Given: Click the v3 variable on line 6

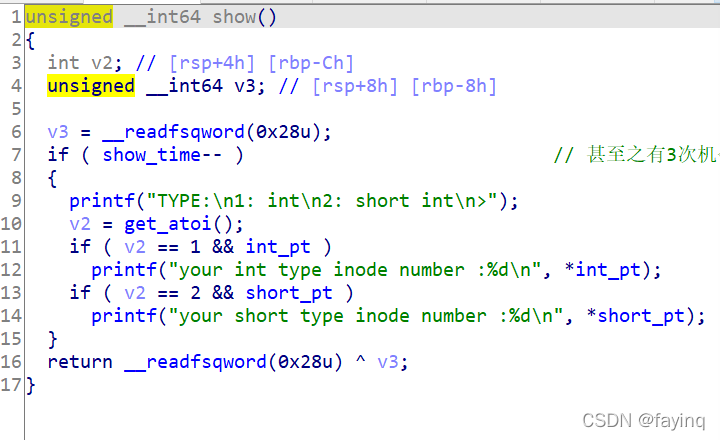Looking at the screenshot, I should click(x=58, y=132).
